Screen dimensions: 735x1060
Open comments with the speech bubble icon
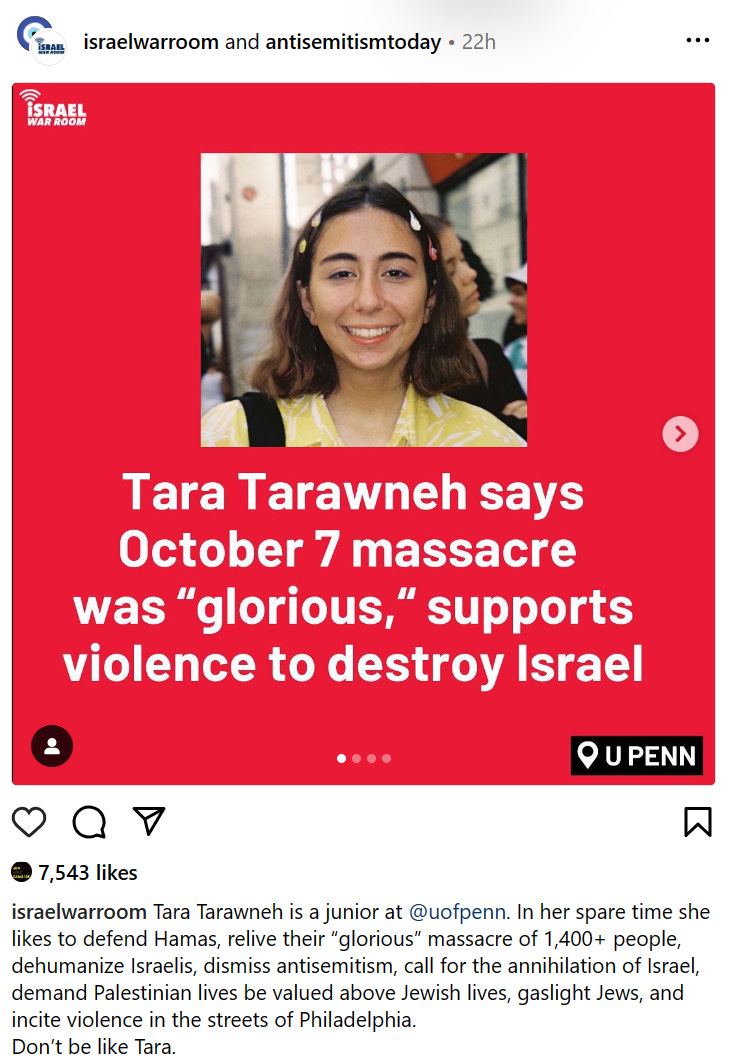[89, 822]
